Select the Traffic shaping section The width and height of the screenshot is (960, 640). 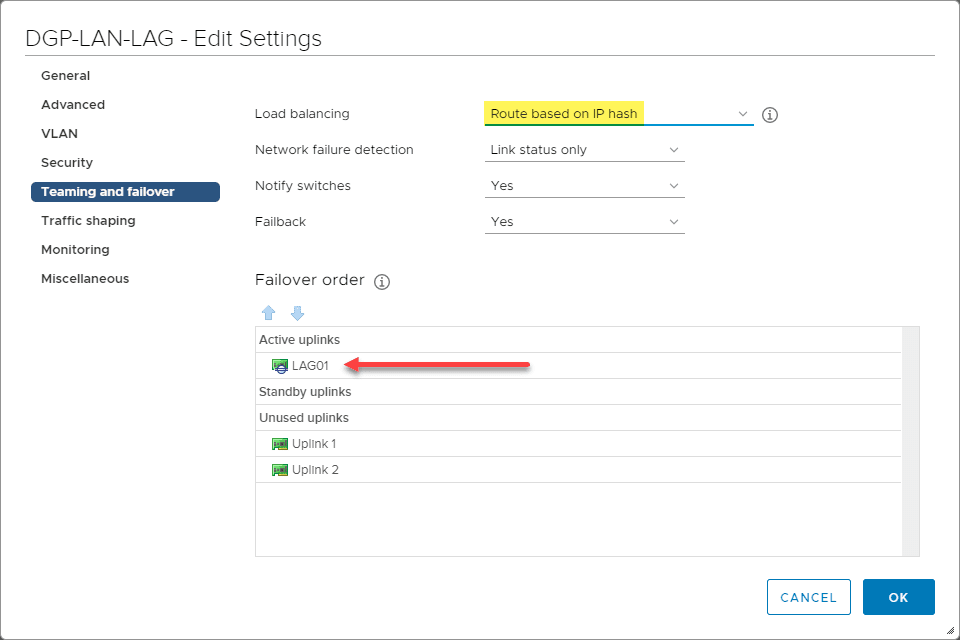coord(88,221)
